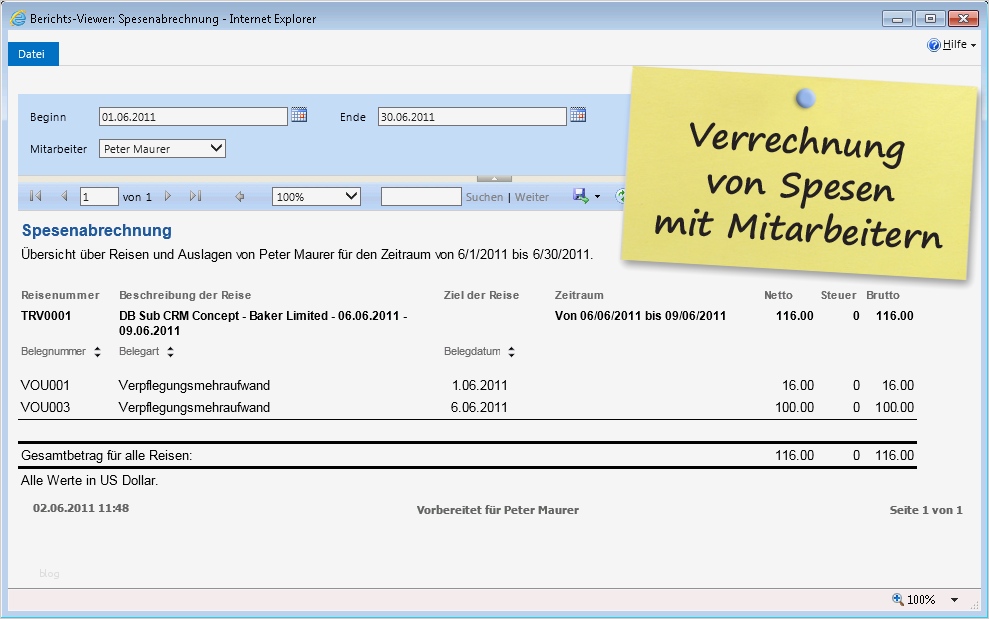
Task: Open the export report icon
Action: pyautogui.click(x=580, y=196)
